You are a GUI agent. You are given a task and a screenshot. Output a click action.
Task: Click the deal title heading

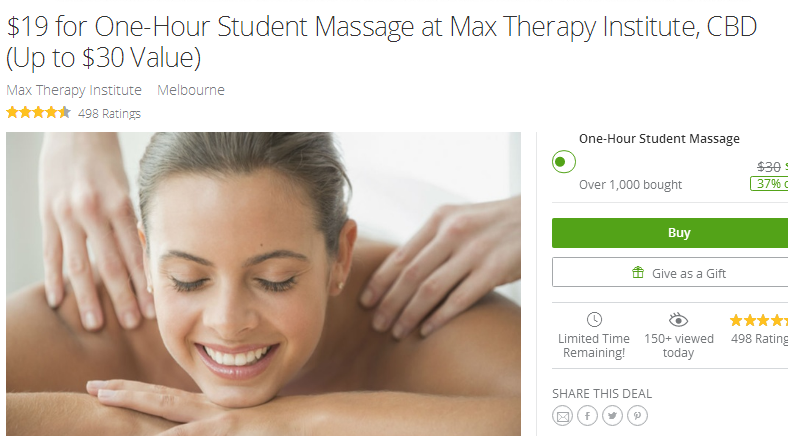pyautogui.click(x=381, y=42)
